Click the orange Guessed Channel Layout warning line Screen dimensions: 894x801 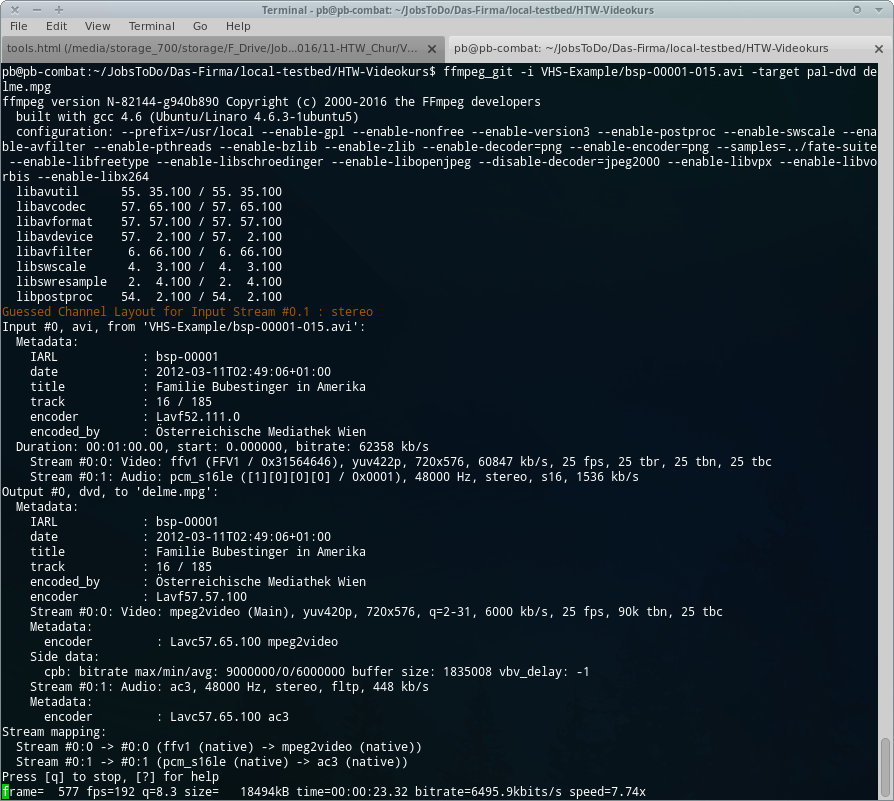[x=187, y=312]
